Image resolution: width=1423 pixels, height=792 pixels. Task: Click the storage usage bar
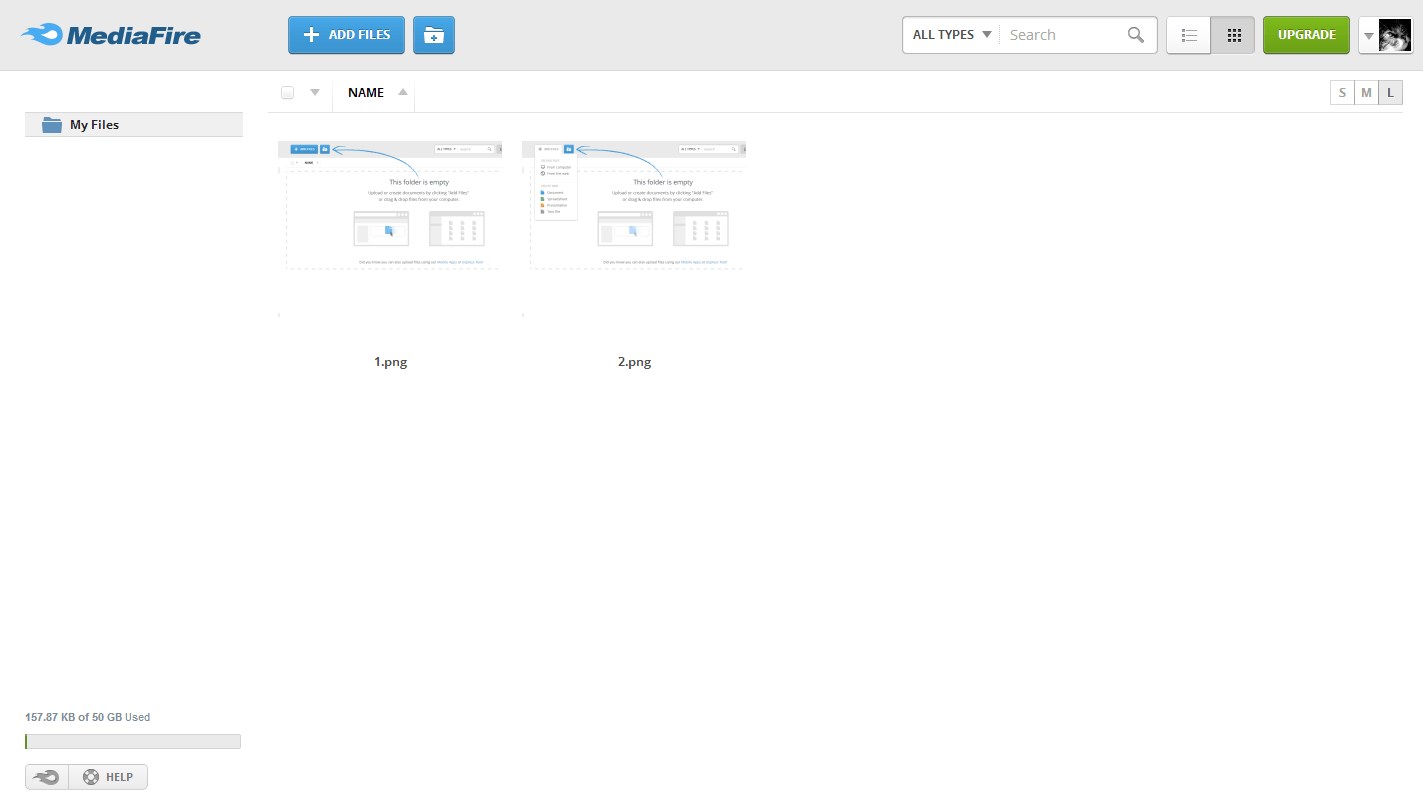133,741
